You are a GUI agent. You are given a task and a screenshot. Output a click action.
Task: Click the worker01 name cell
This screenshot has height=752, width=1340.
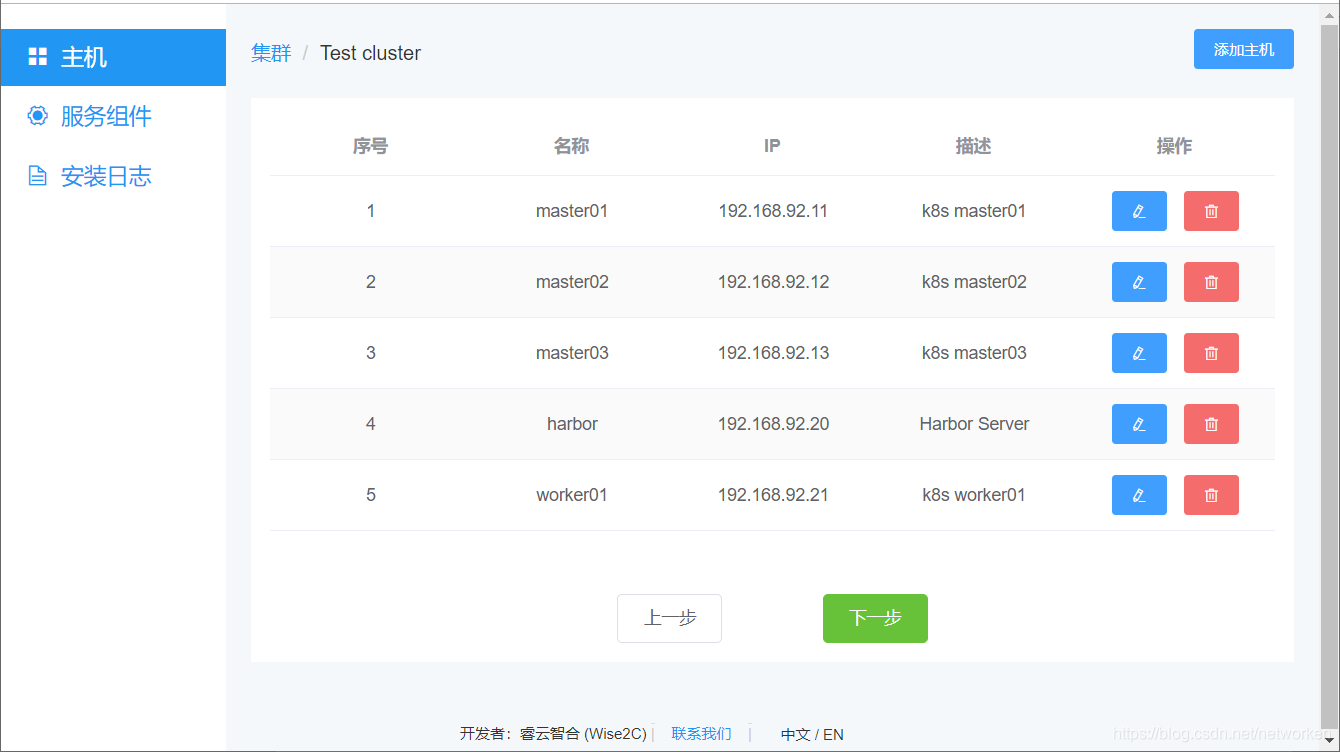(572, 495)
